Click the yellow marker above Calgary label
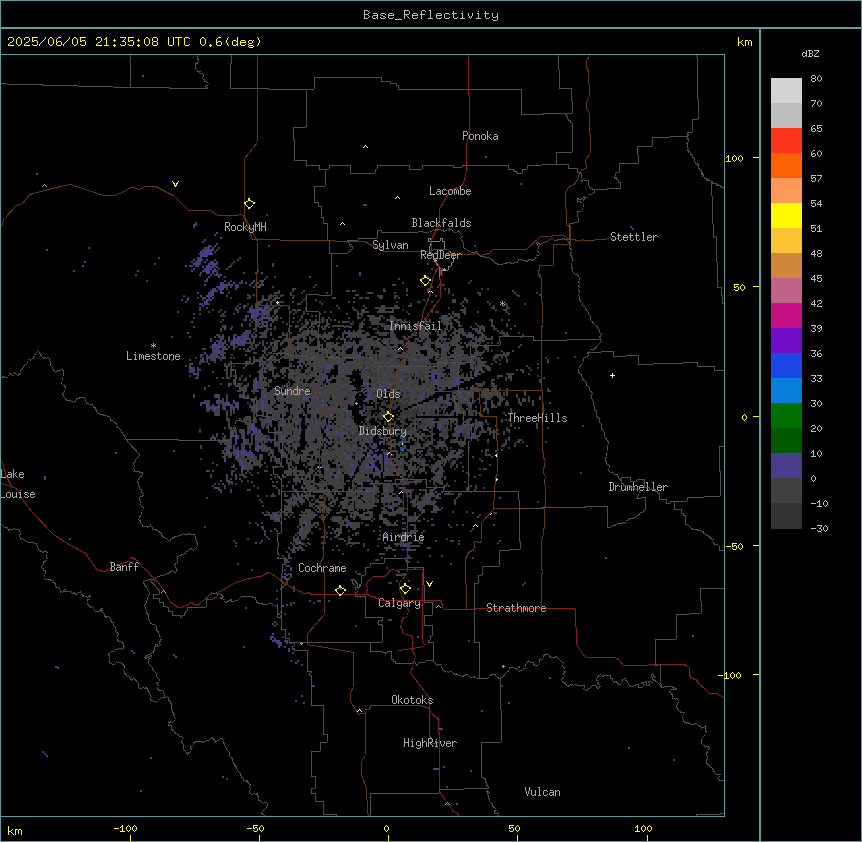This screenshot has height=842, width=862. [x=405, y=589]
